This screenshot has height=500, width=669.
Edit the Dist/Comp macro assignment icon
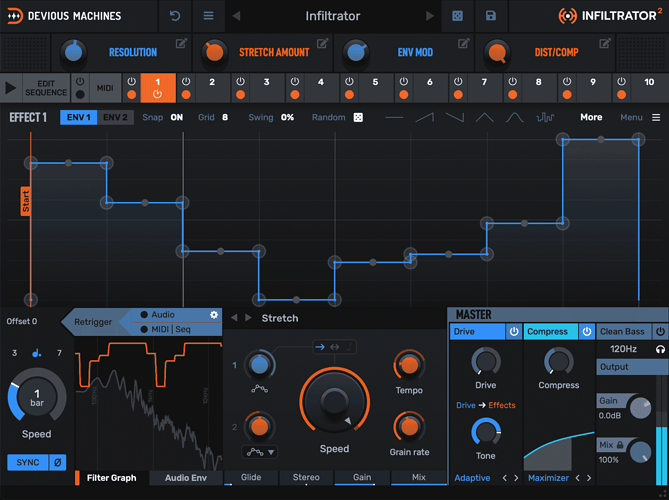point(605,43)
